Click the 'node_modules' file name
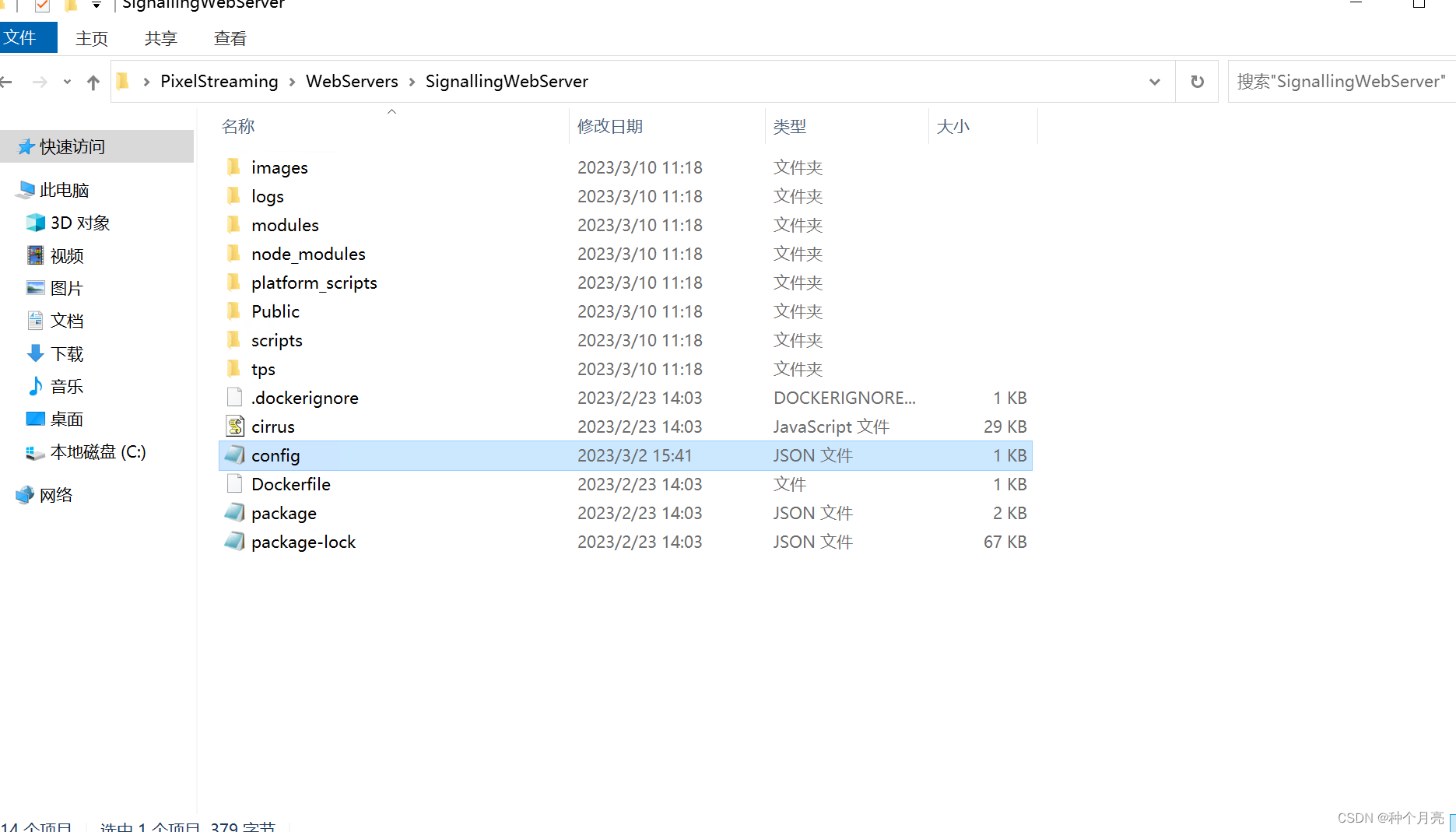This screenshot has height=832, width=1456. click(308, 254)
